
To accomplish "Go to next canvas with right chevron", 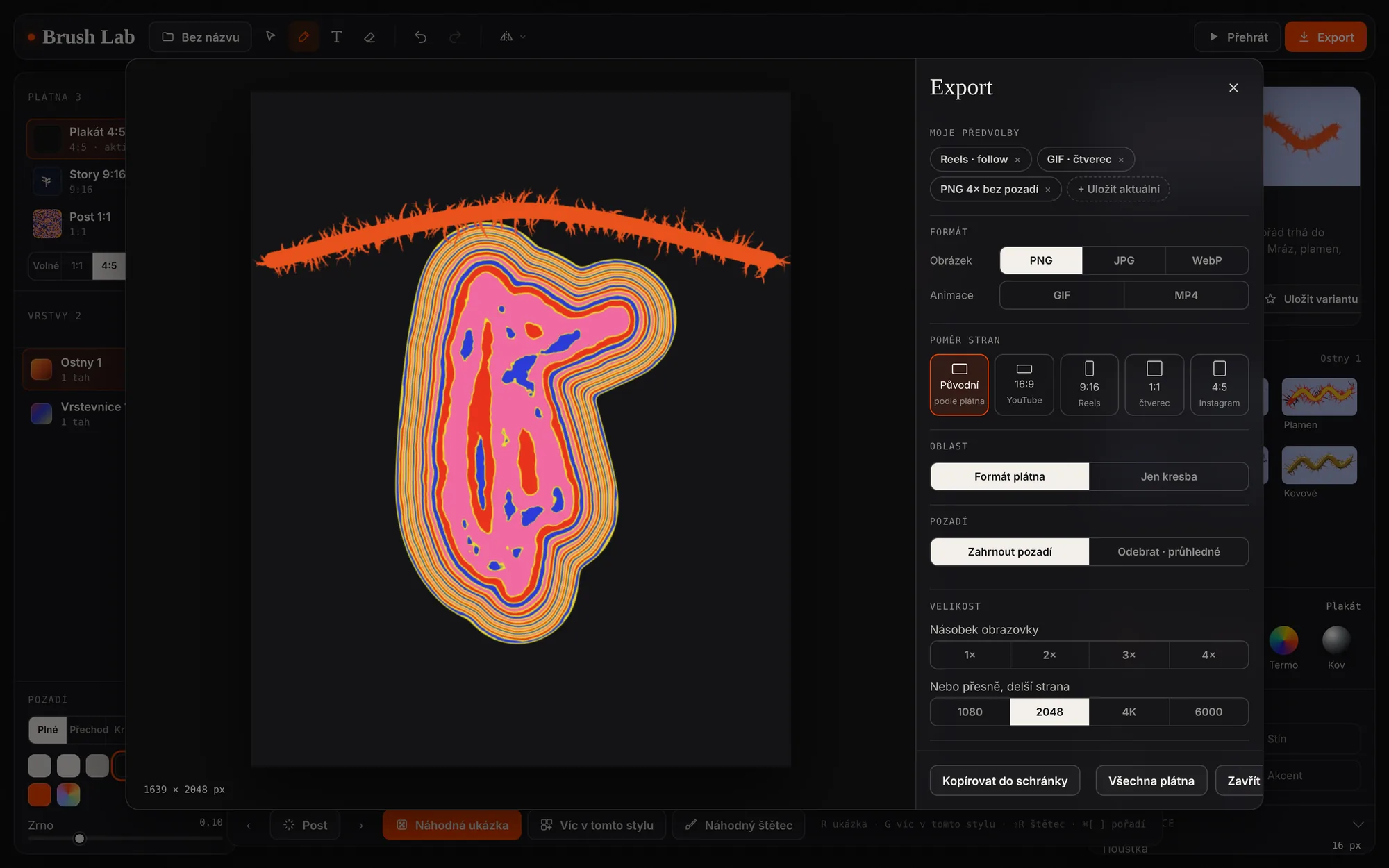I will pyautogui.click(x=361, y=826).
